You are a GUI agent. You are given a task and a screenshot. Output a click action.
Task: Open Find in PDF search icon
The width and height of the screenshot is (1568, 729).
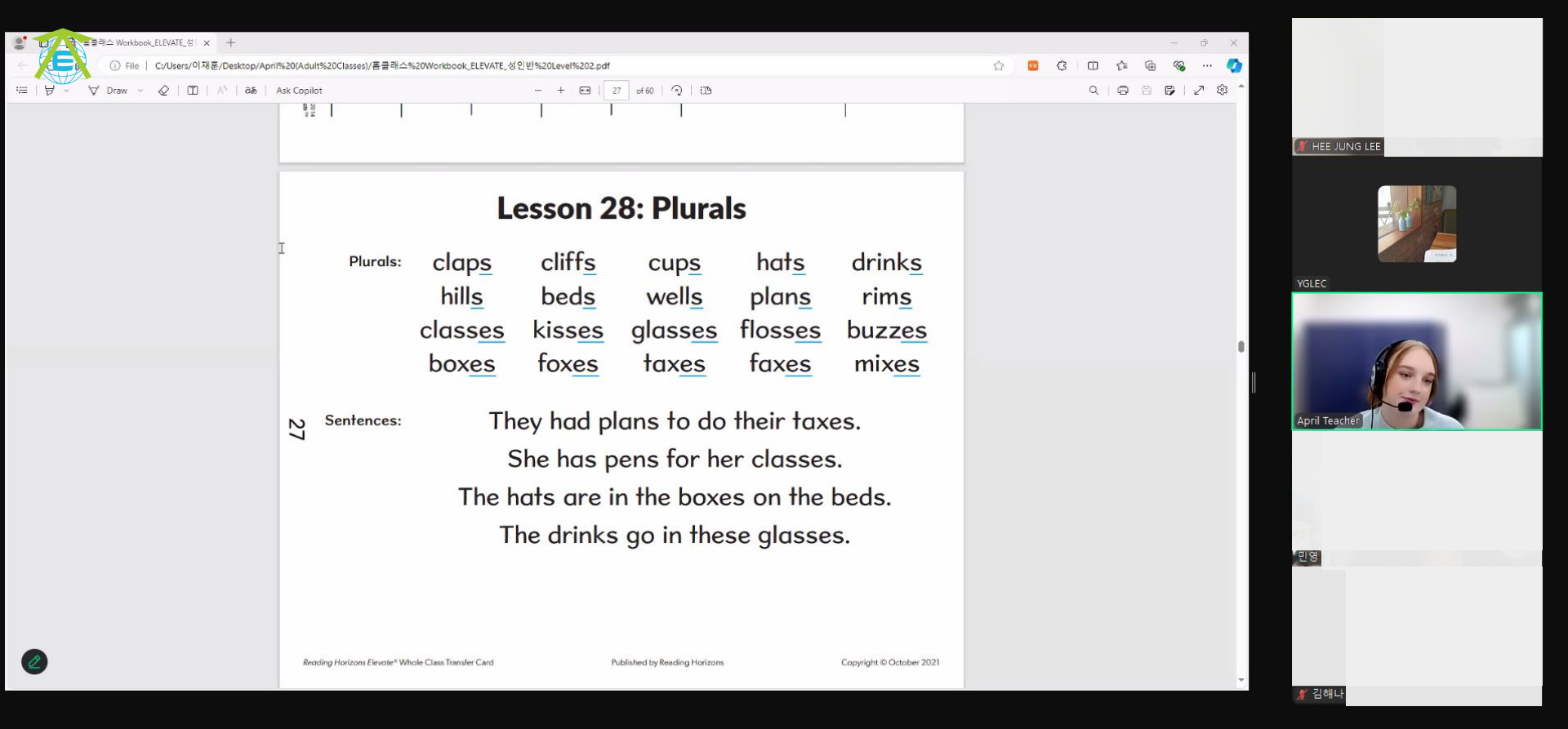[x=1094, y=91]
